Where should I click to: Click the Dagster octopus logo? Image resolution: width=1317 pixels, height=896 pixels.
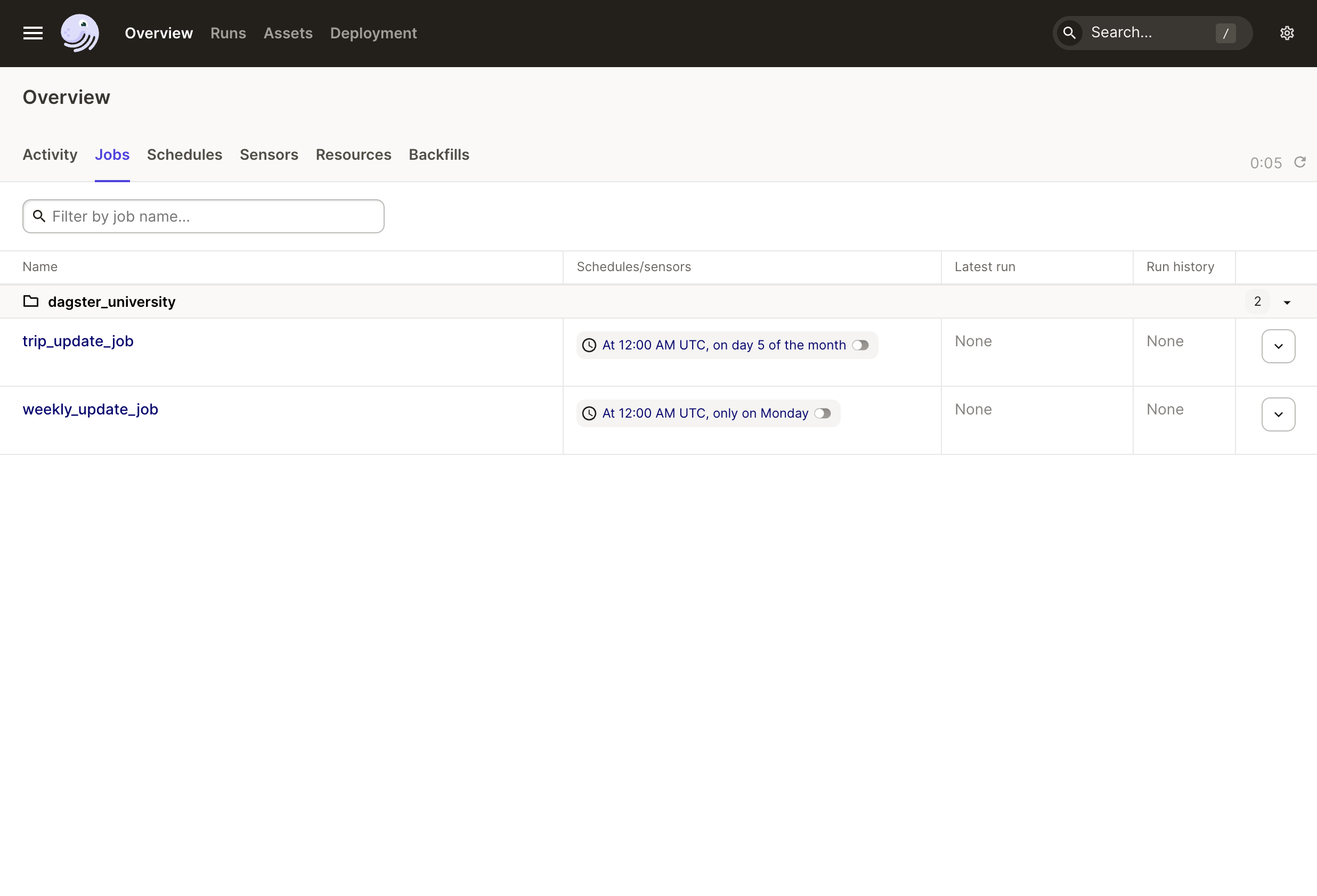[80, 33]
